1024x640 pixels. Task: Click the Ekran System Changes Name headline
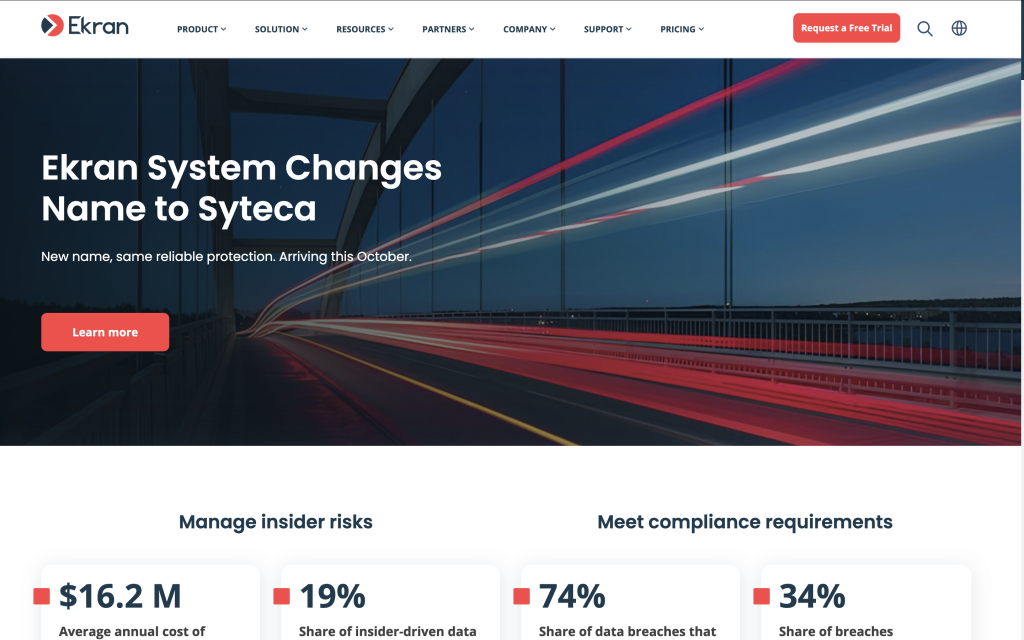242,188
